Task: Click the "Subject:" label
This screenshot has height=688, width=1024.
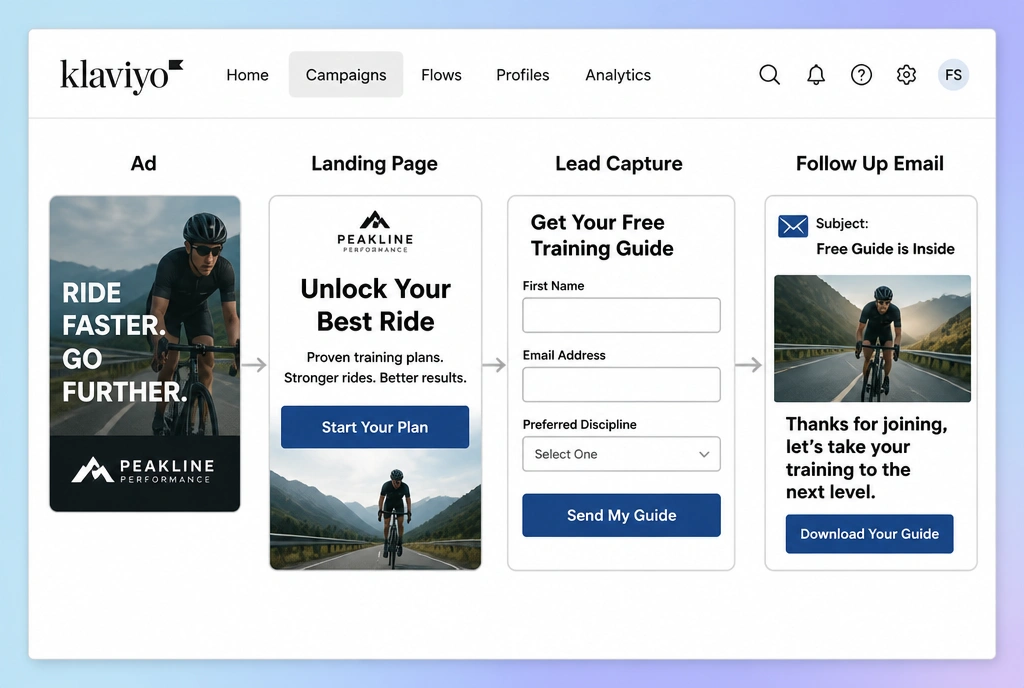Action: [842, 223]
